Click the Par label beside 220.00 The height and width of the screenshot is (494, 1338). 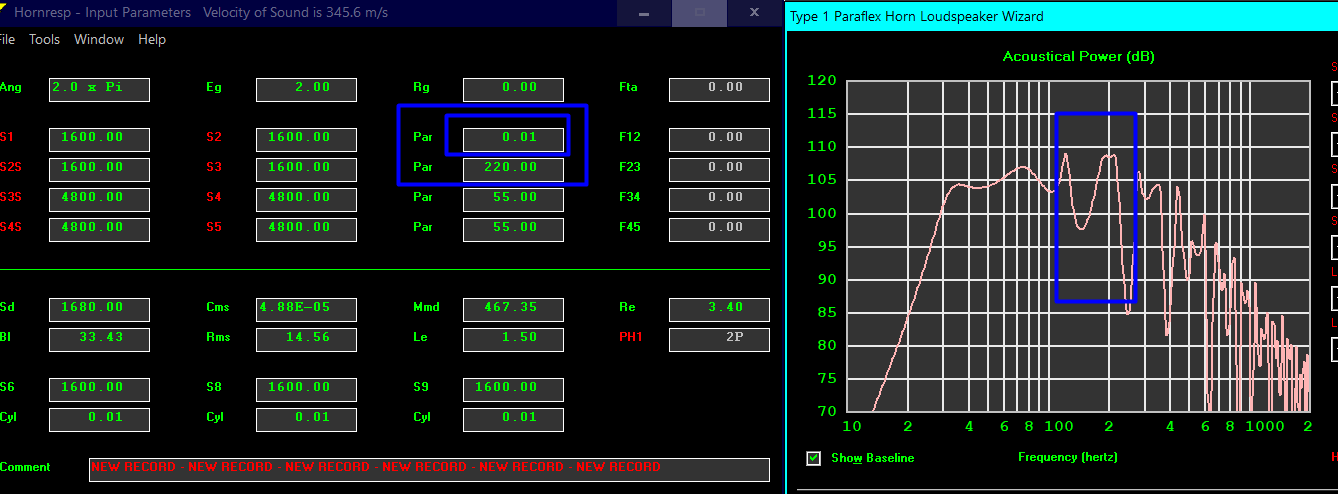coord(422,167)
